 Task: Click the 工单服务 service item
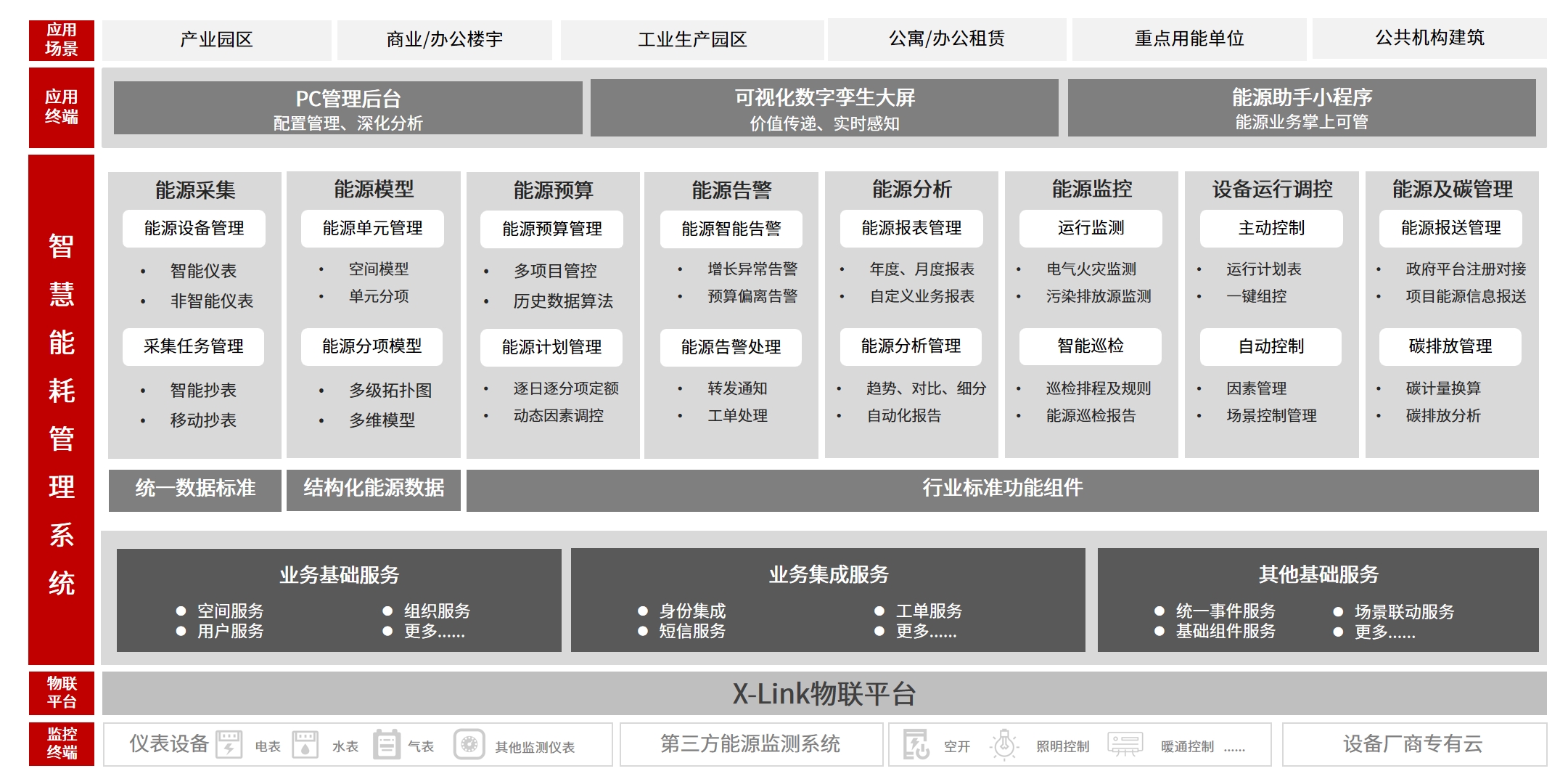[x=929, y=611]
